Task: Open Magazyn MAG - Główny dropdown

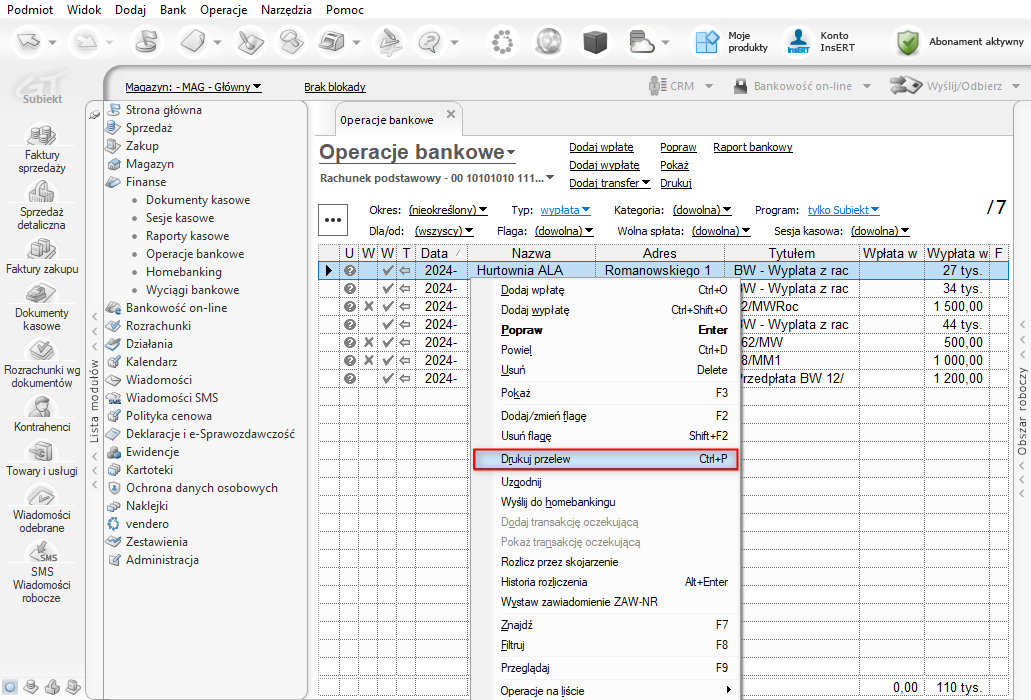Action: pyautogui.click(x=193, y=87)
